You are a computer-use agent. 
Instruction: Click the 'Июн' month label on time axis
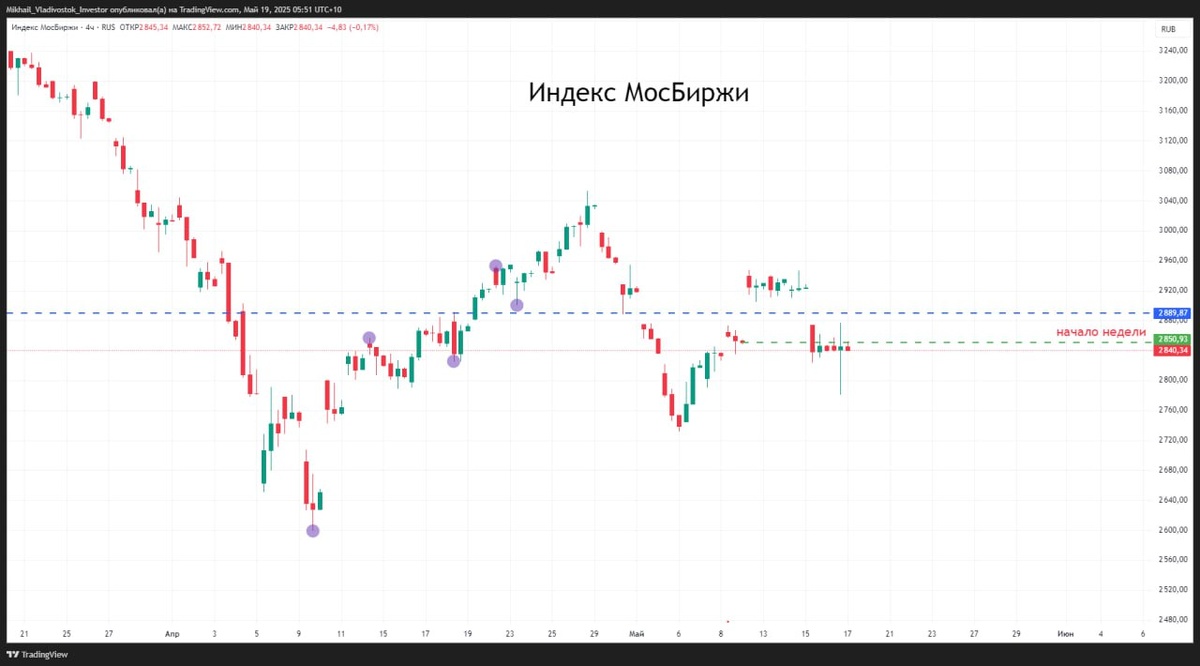pyautogui.click(x=1065, y=634)
